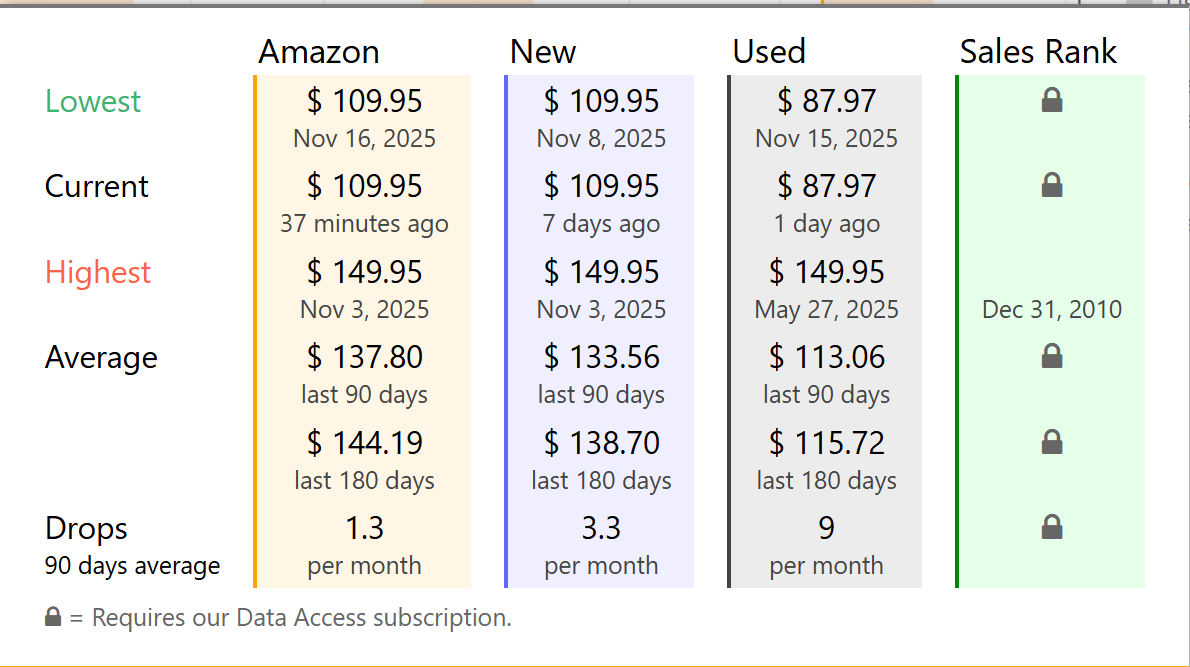Select the Amazon column header
This screenshot has width=1190, height=667.
(319, 52)
